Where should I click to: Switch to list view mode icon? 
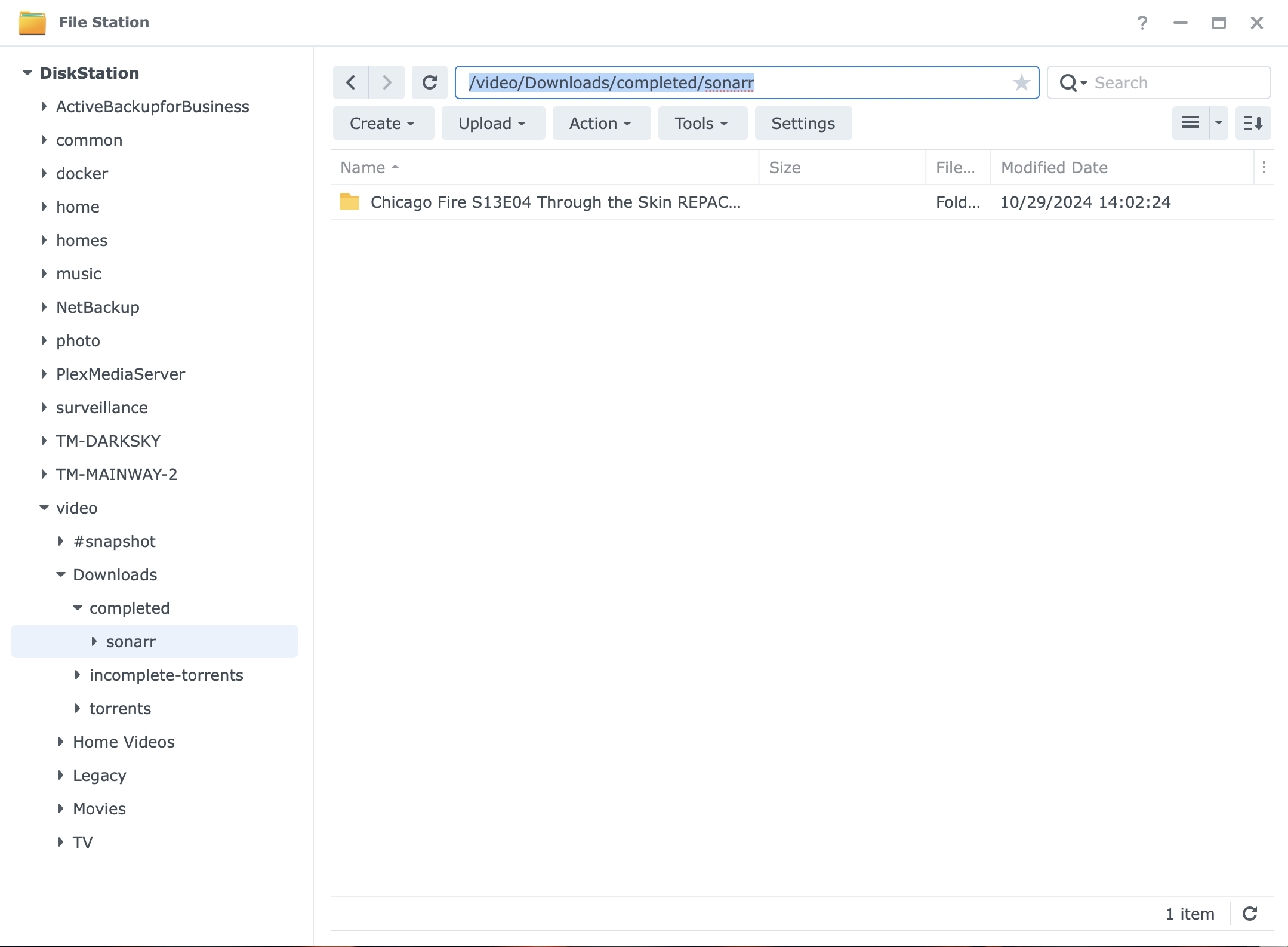(1191, 123)
